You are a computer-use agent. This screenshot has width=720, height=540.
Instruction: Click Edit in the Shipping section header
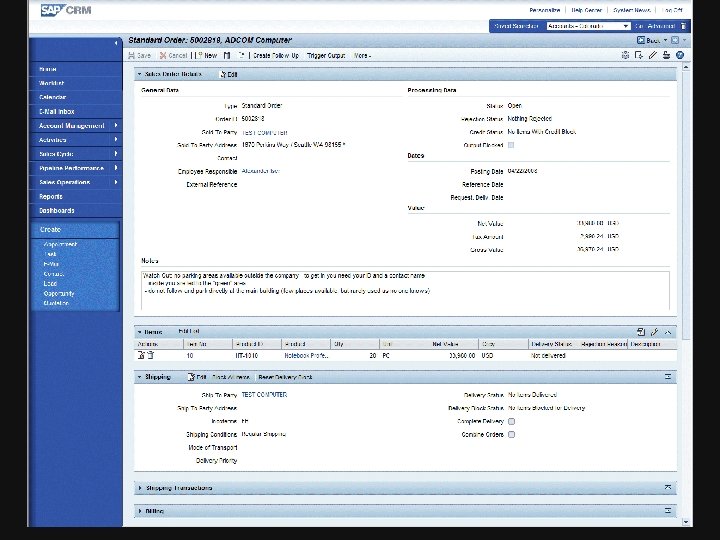pyautogui.click(x=197, y=377)
